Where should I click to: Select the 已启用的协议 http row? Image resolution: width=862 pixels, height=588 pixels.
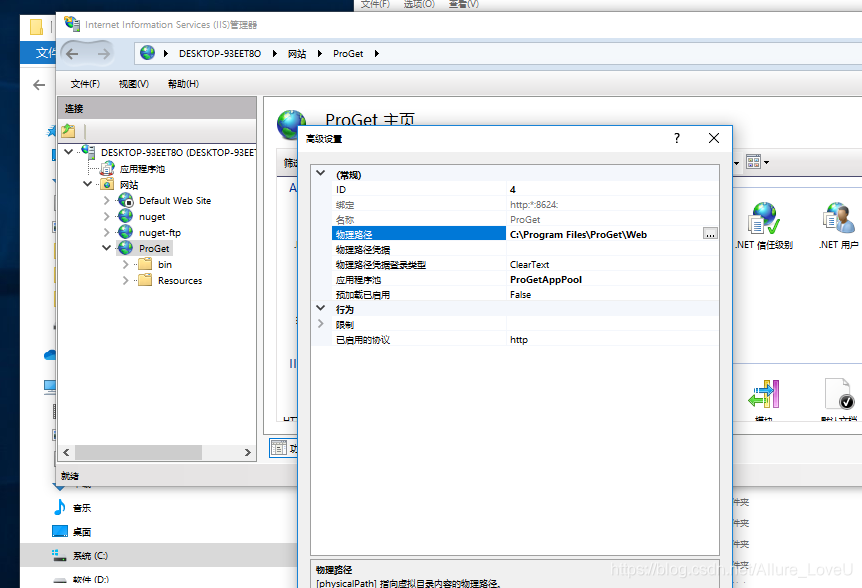[520, 339]
